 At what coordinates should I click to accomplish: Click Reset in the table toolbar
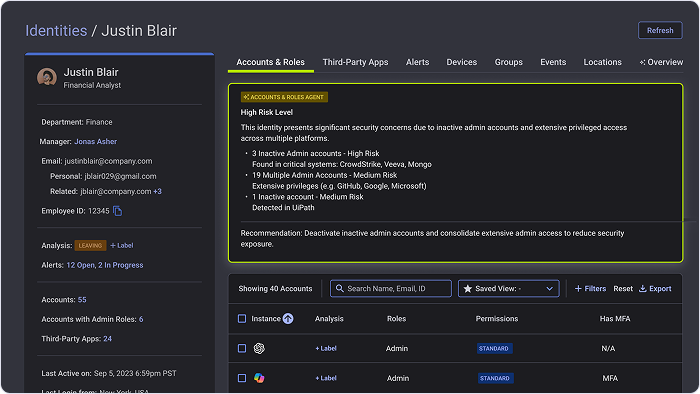tap(623, 289)
